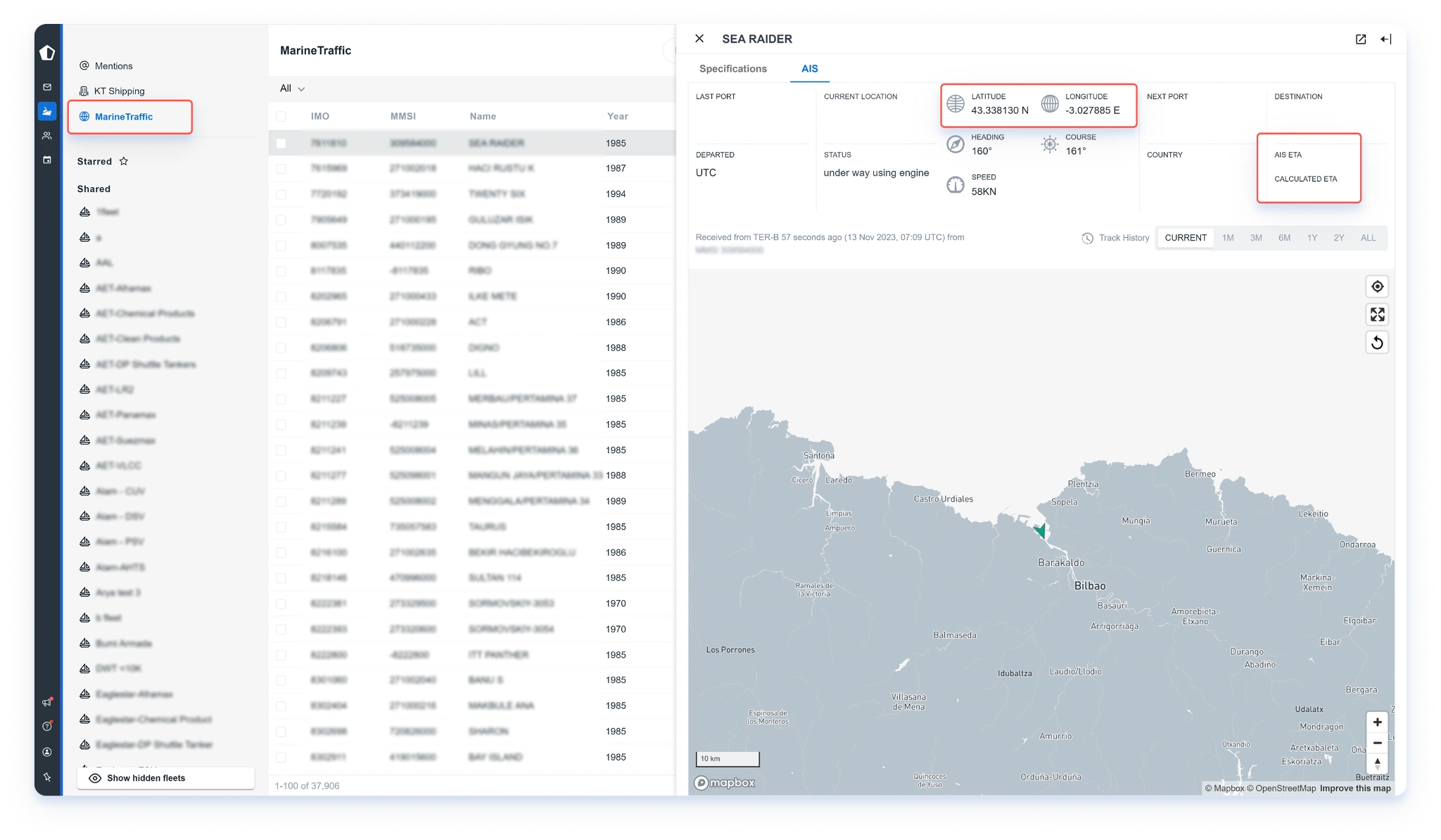The image size is (1441, 840).
Task: Check the TWENTY SIX row checkbox
Action: tap(281, 194)
